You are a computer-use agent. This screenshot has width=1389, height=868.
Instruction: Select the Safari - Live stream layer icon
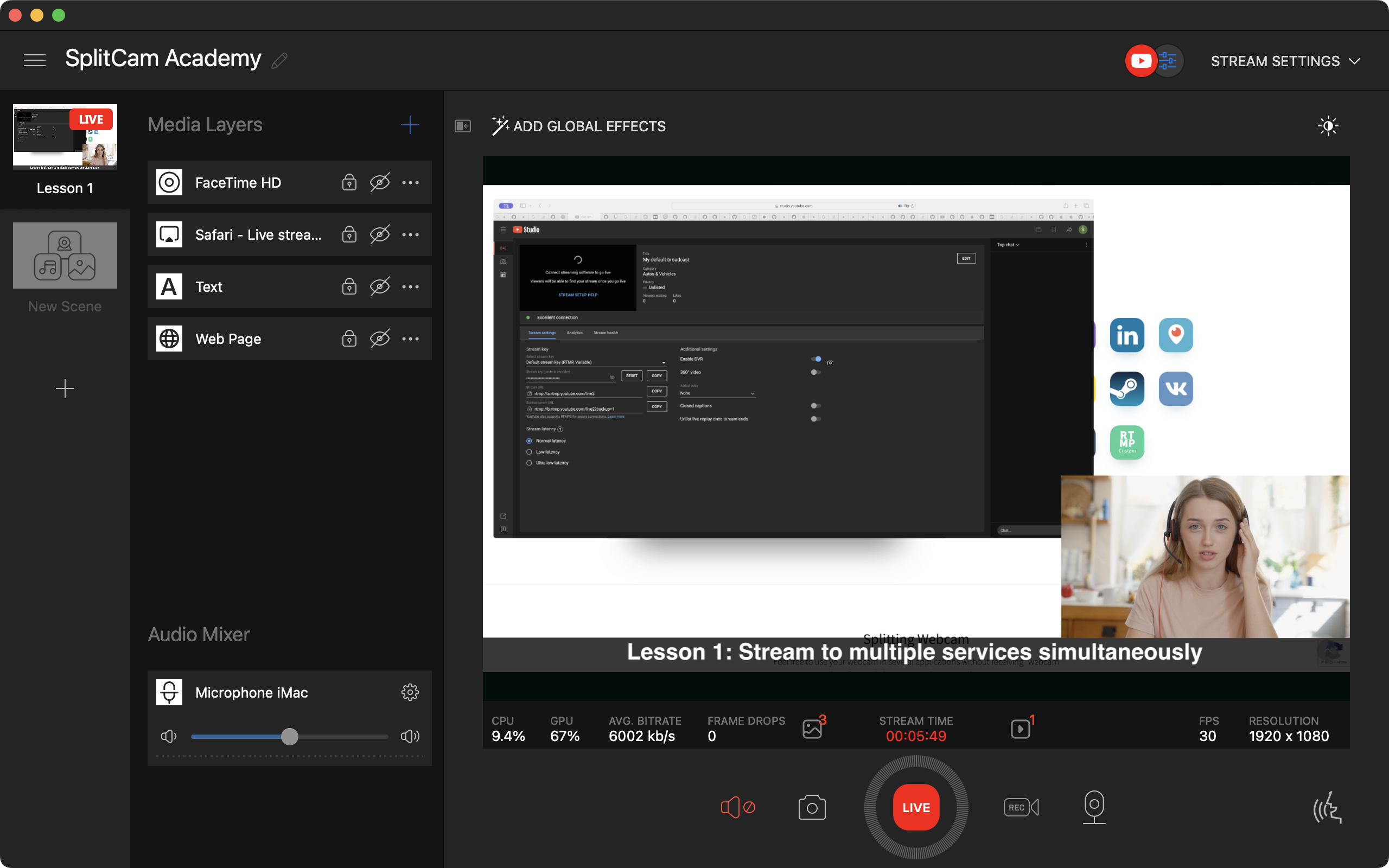pos(169,234)
